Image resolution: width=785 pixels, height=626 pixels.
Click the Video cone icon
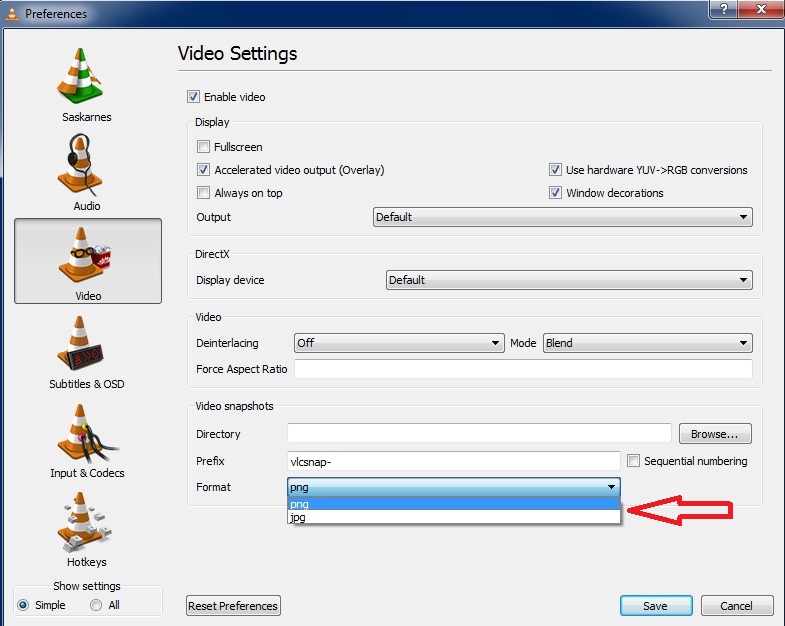87,256
